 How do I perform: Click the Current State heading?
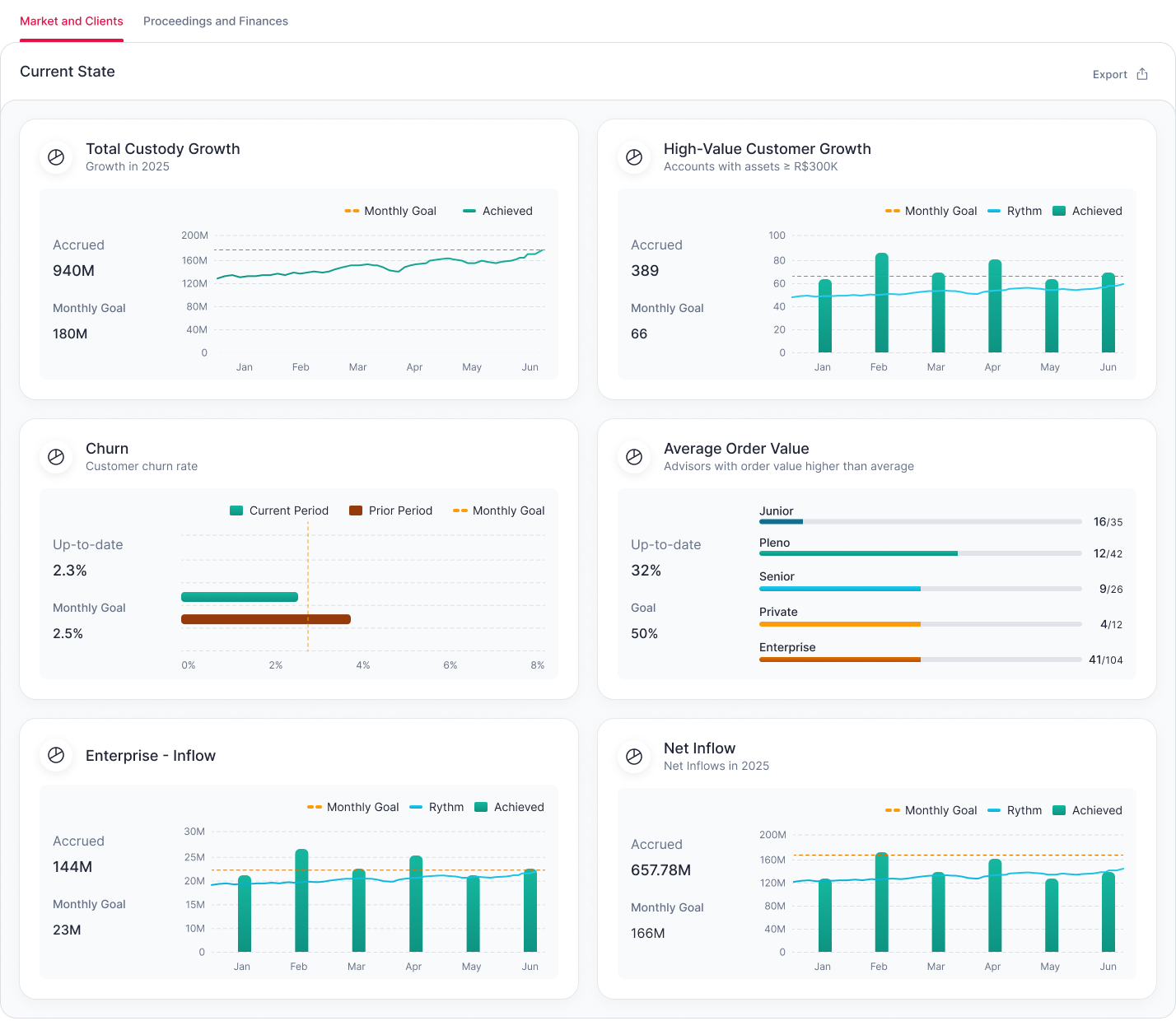pos(68,72)
